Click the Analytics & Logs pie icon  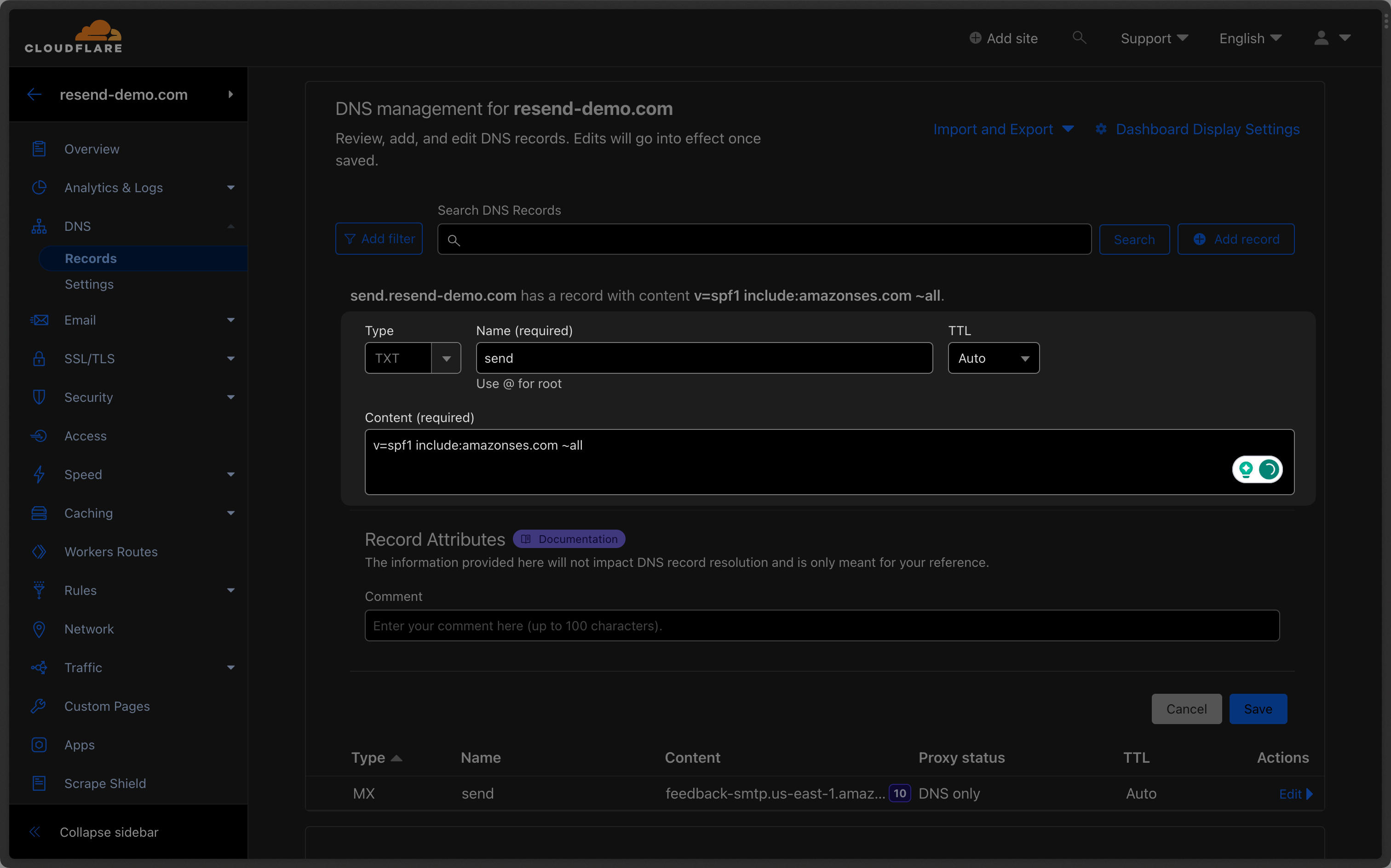(x=39, y=188)
